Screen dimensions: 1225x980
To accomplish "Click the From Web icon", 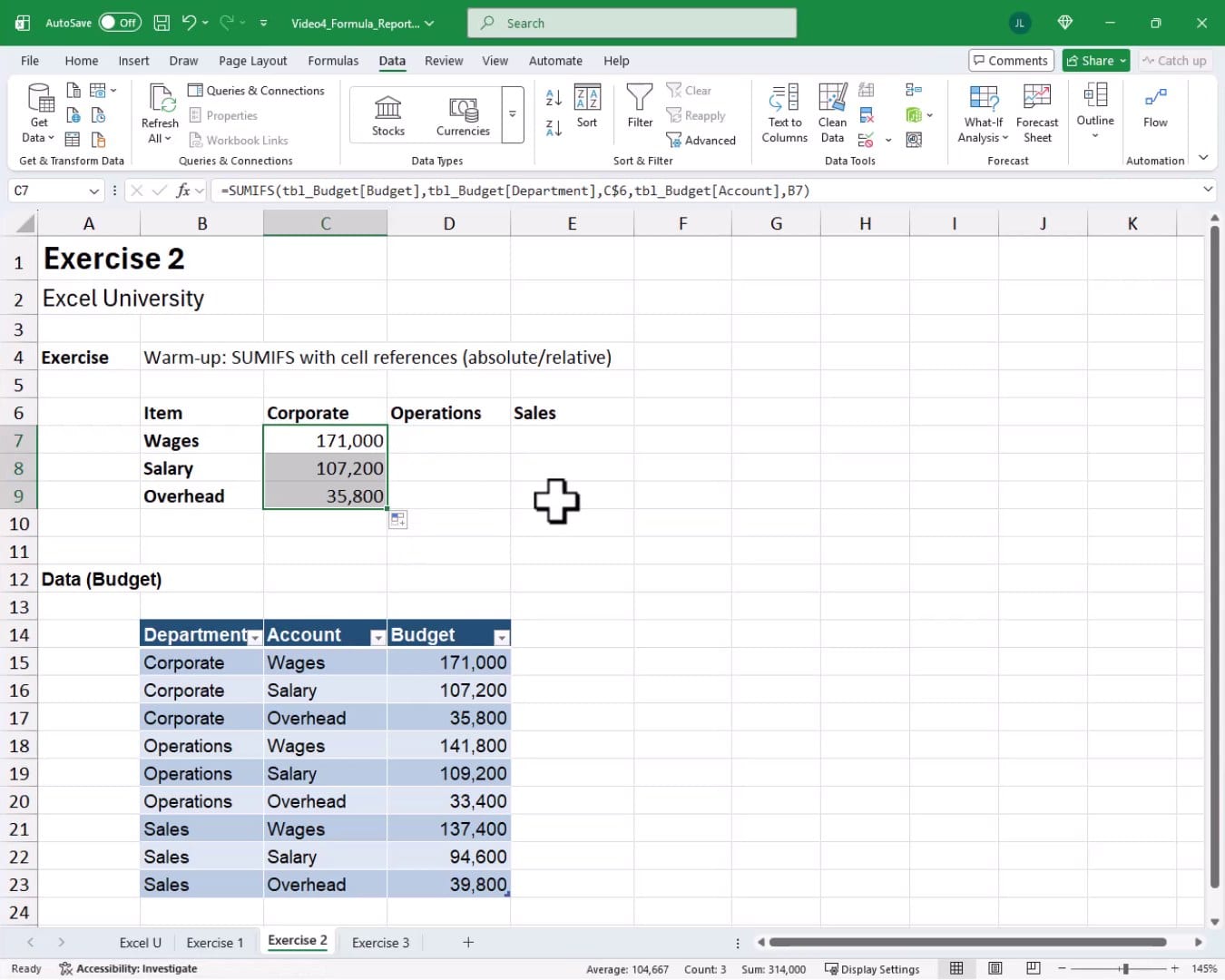I will (x=73, y=115).
